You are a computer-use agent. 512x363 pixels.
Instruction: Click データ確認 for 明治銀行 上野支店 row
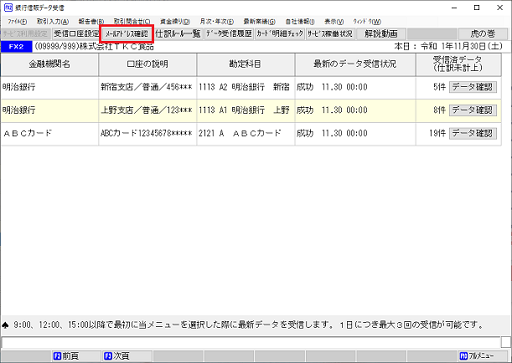click(x=473, y=110)
